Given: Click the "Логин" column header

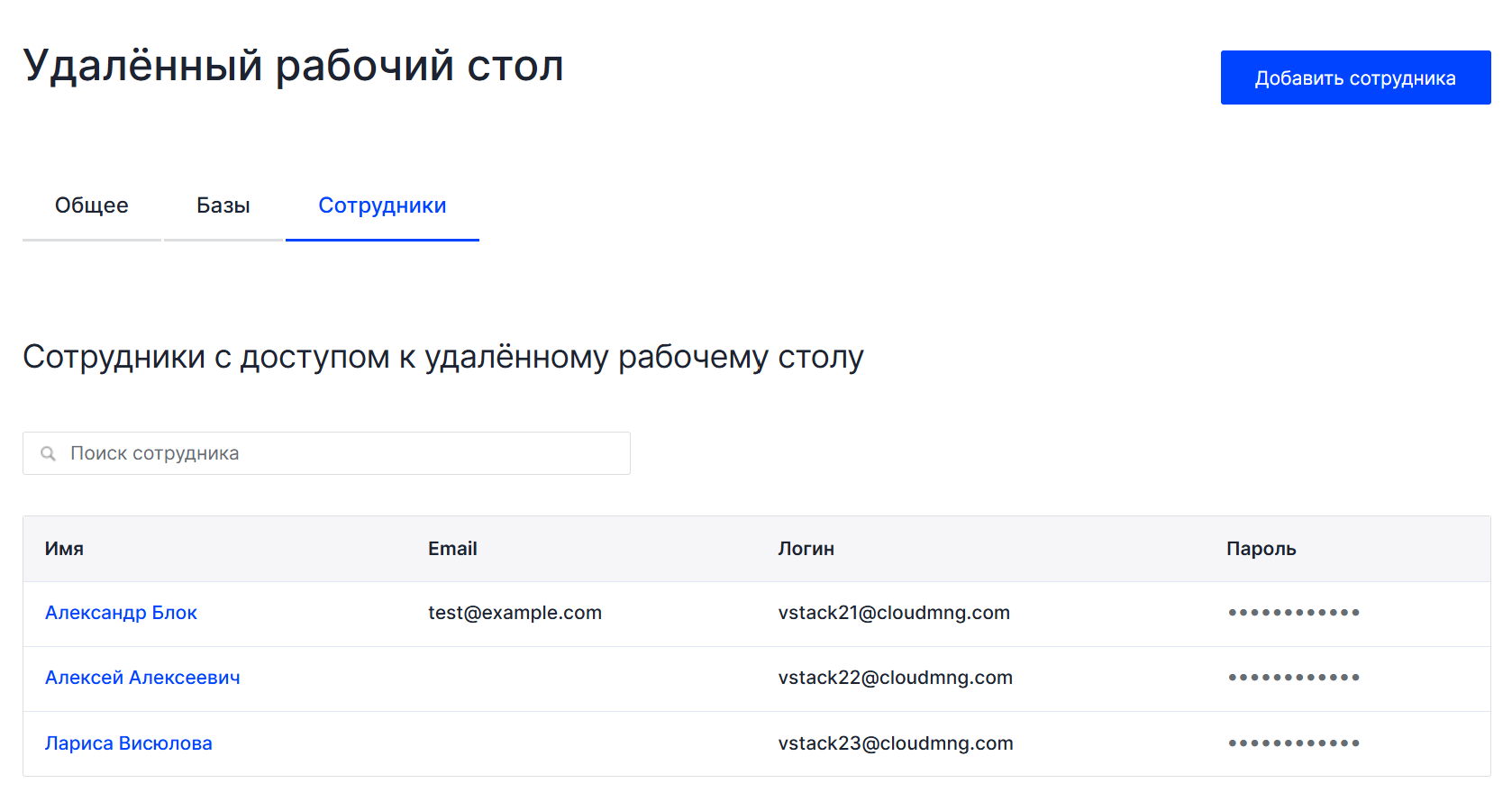Looking at the screenshot, I should [x=806, y=549].
